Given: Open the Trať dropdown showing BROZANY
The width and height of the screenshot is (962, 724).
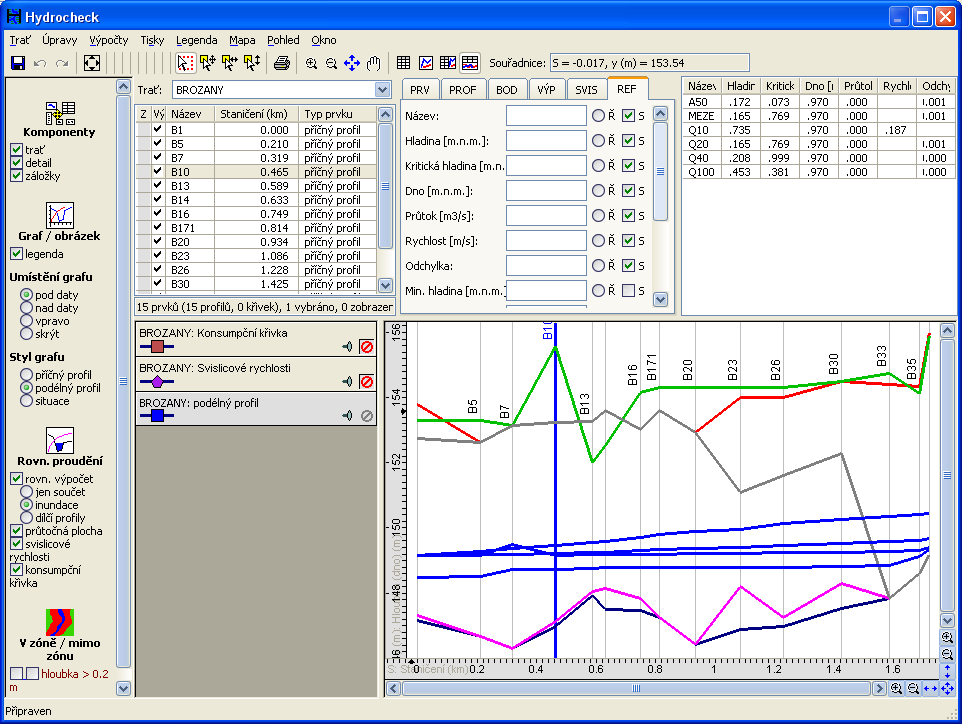Looking at the screenshot, I should pyautogui.click(x=381, y=89).
